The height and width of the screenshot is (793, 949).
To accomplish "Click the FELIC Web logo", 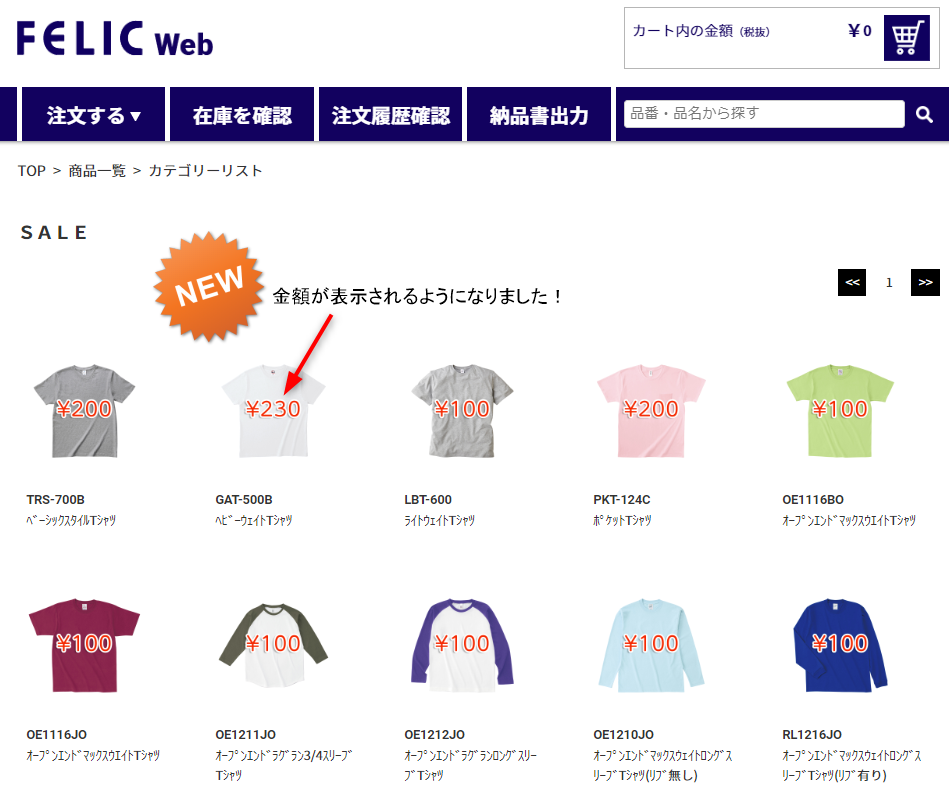I will coord(115,39).
